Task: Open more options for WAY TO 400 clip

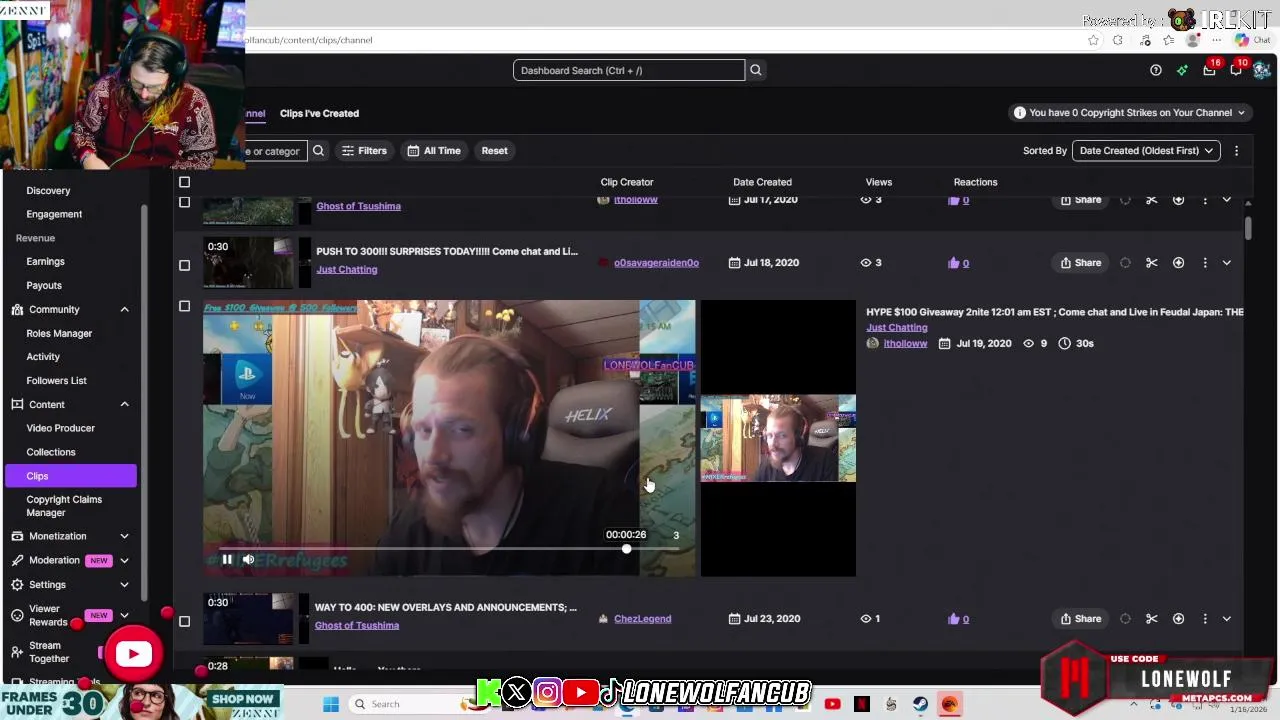Action: click(1205, 619)
